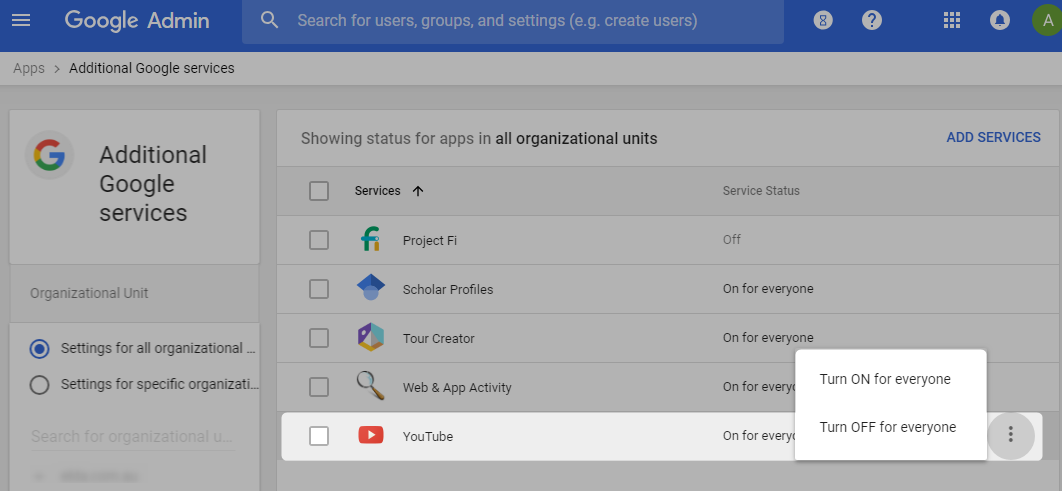The image size is (1062, 491).
Task: Click the Off status for Project Fi
Action: click(731, 240)
